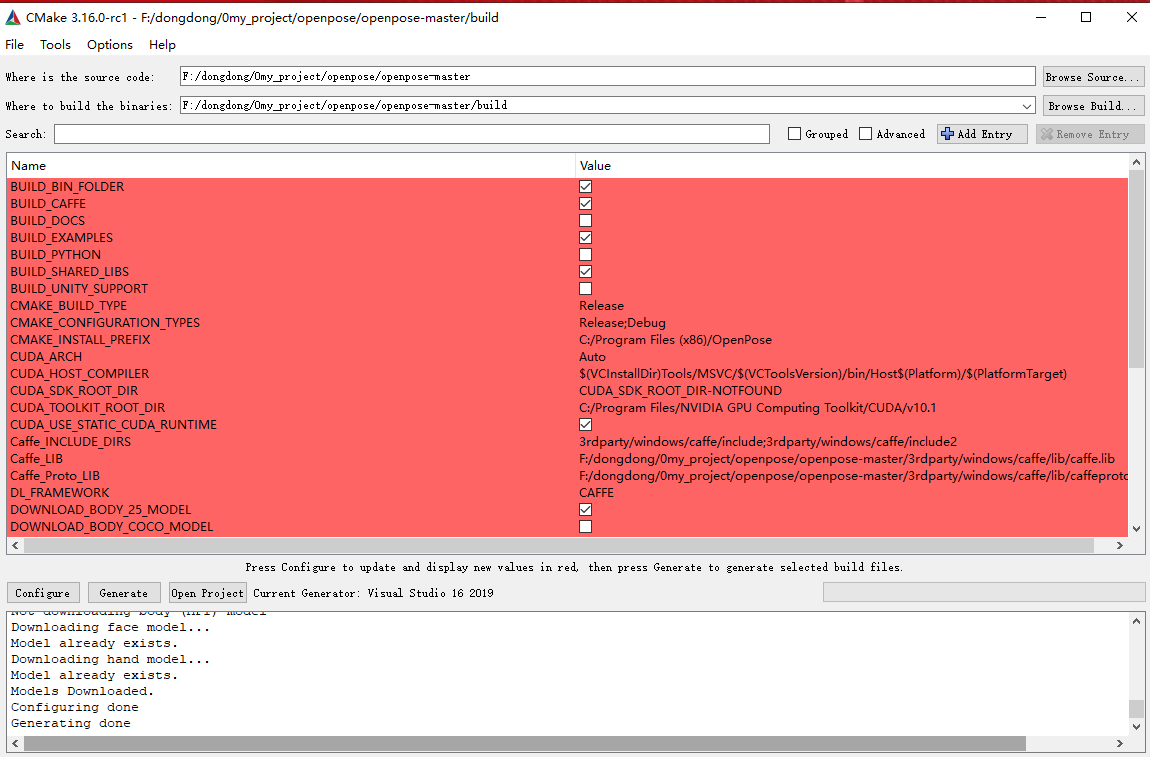1150x757 pixels.
Task: Click the CUDA v10.1 toolkit path value
Action: [x=758, y=408]
